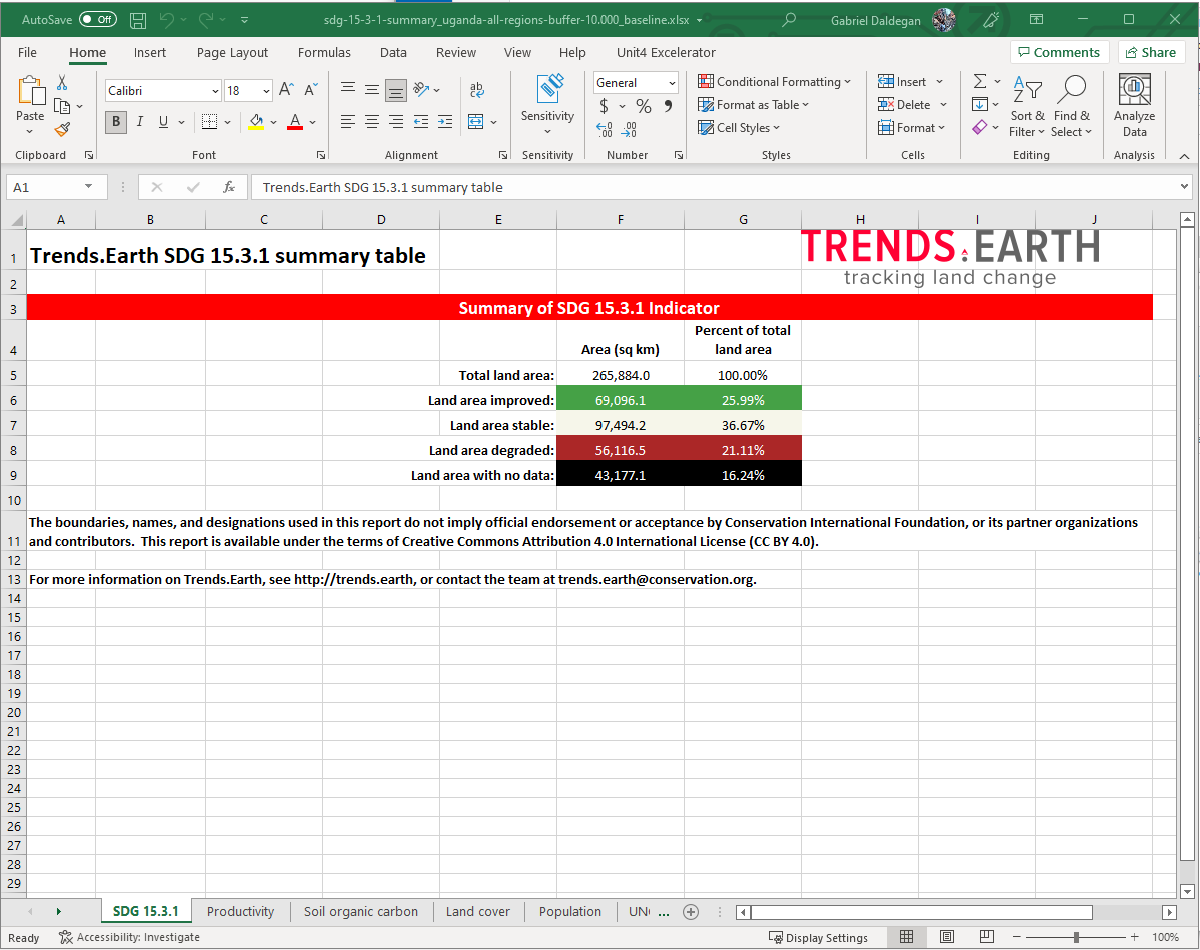Image resolution: width=1200 pixels, height=950 pixels.
Task: Open the Comments pane button
Action: click(x=1058, y=52)
